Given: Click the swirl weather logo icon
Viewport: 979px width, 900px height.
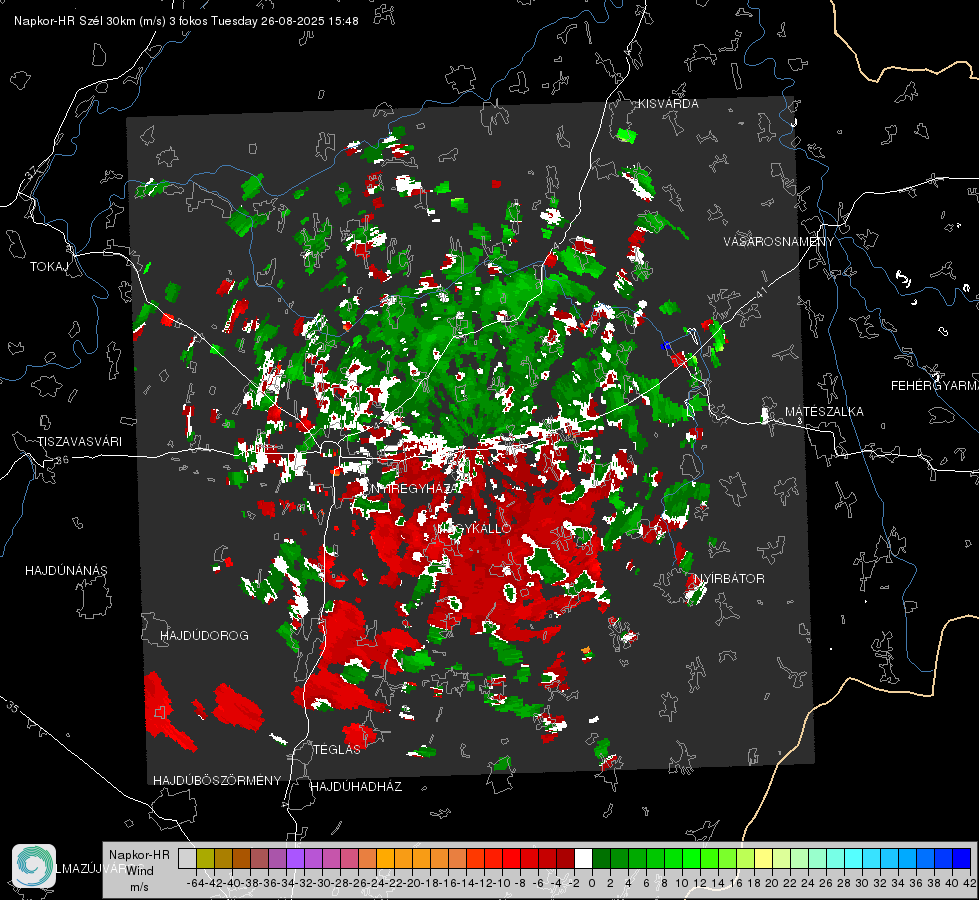Looking at the screenshot, I should (x=34, y=866).
